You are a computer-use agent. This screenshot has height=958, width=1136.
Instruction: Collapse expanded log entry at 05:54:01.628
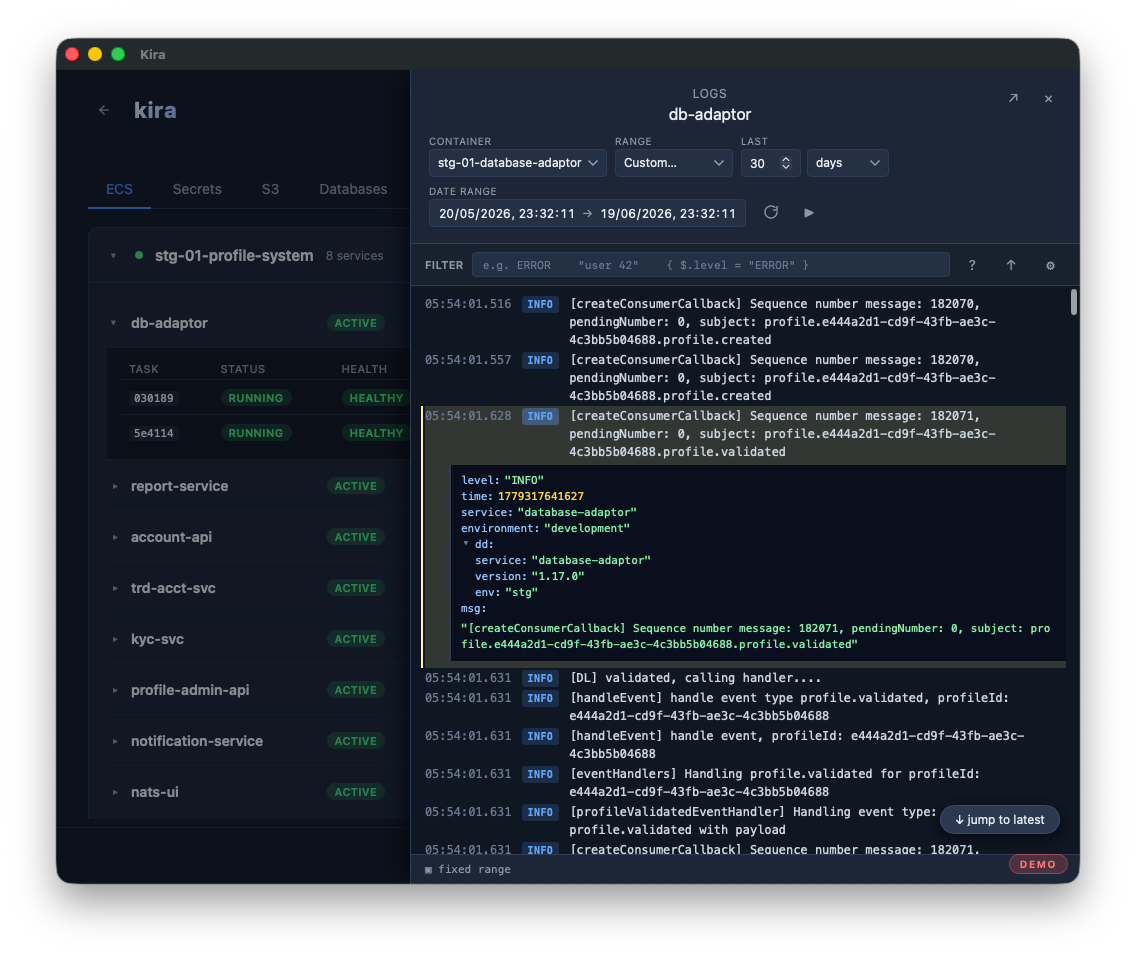point(743,434)
